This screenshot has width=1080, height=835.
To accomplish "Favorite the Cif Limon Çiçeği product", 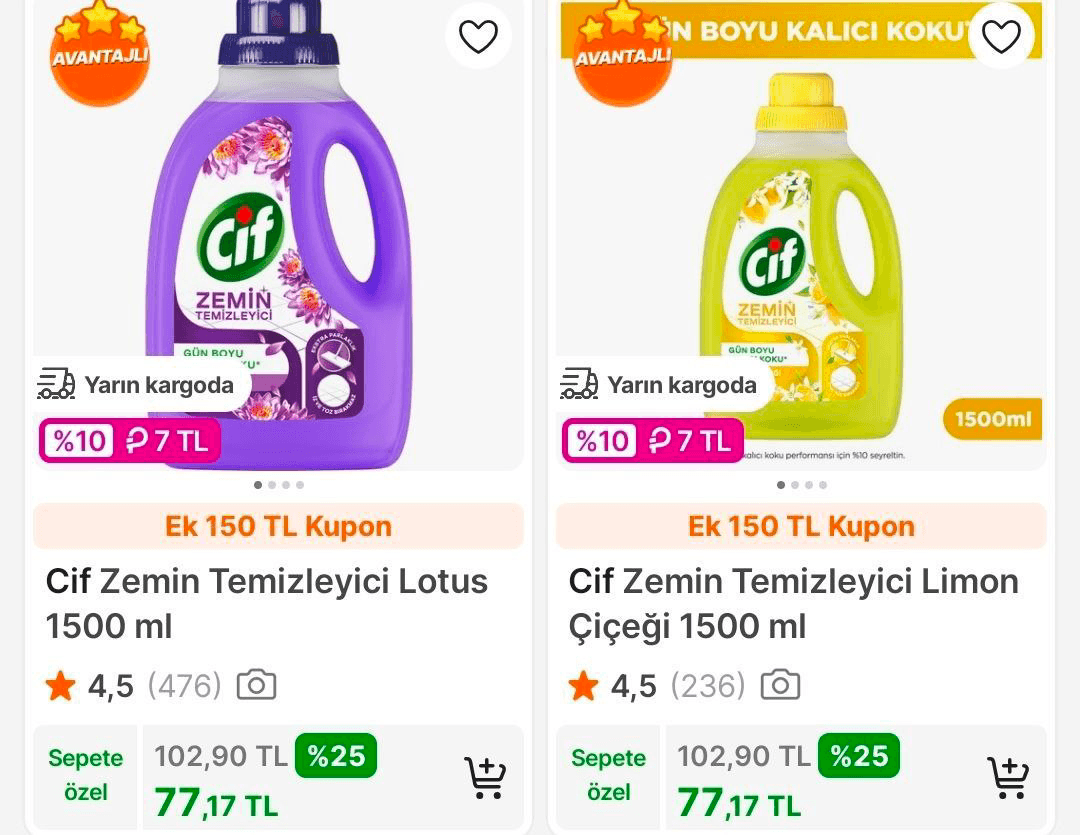I will (1000, 35).
